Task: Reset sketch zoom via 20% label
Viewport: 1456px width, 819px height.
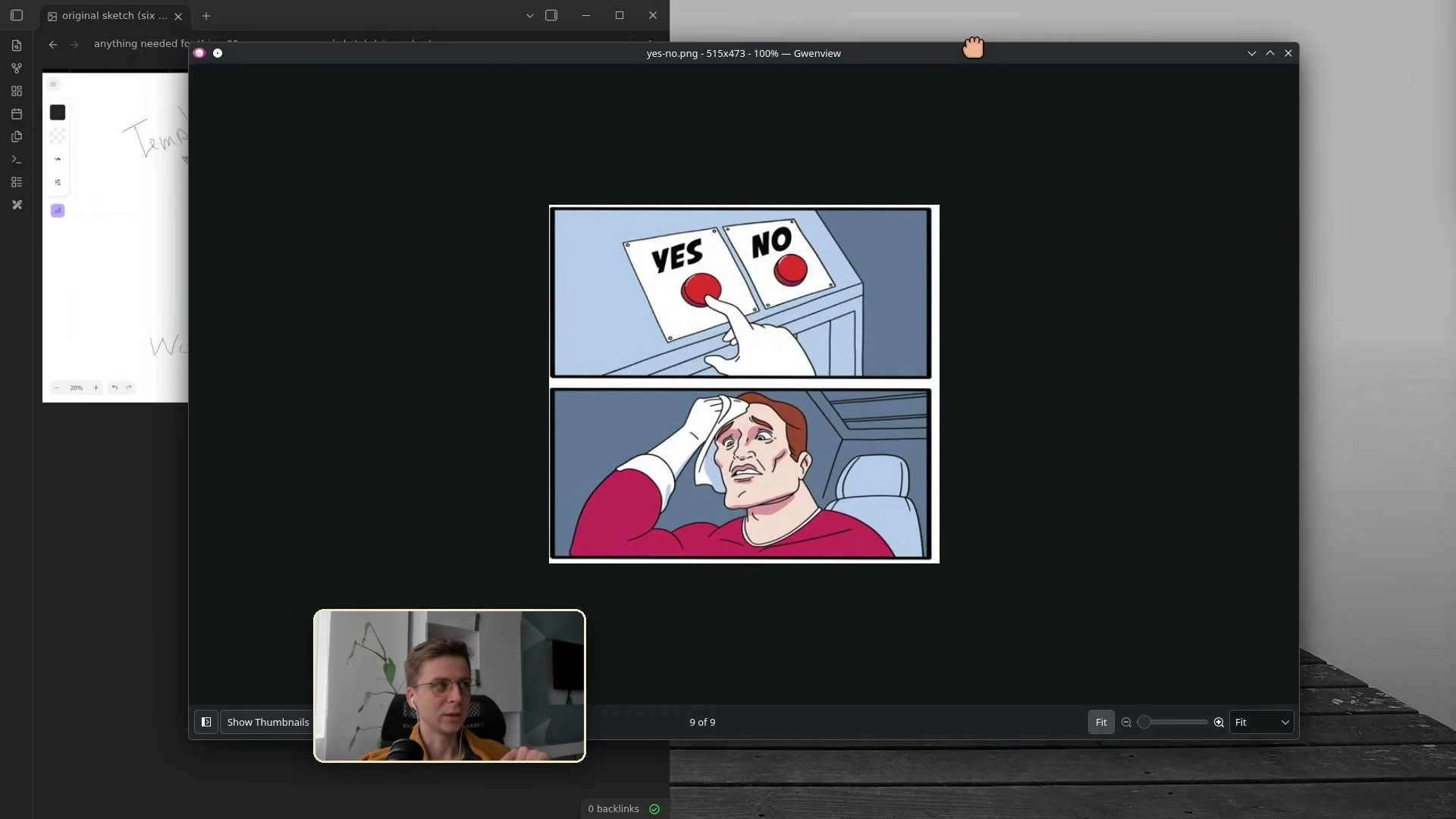Action: point(77,388)
